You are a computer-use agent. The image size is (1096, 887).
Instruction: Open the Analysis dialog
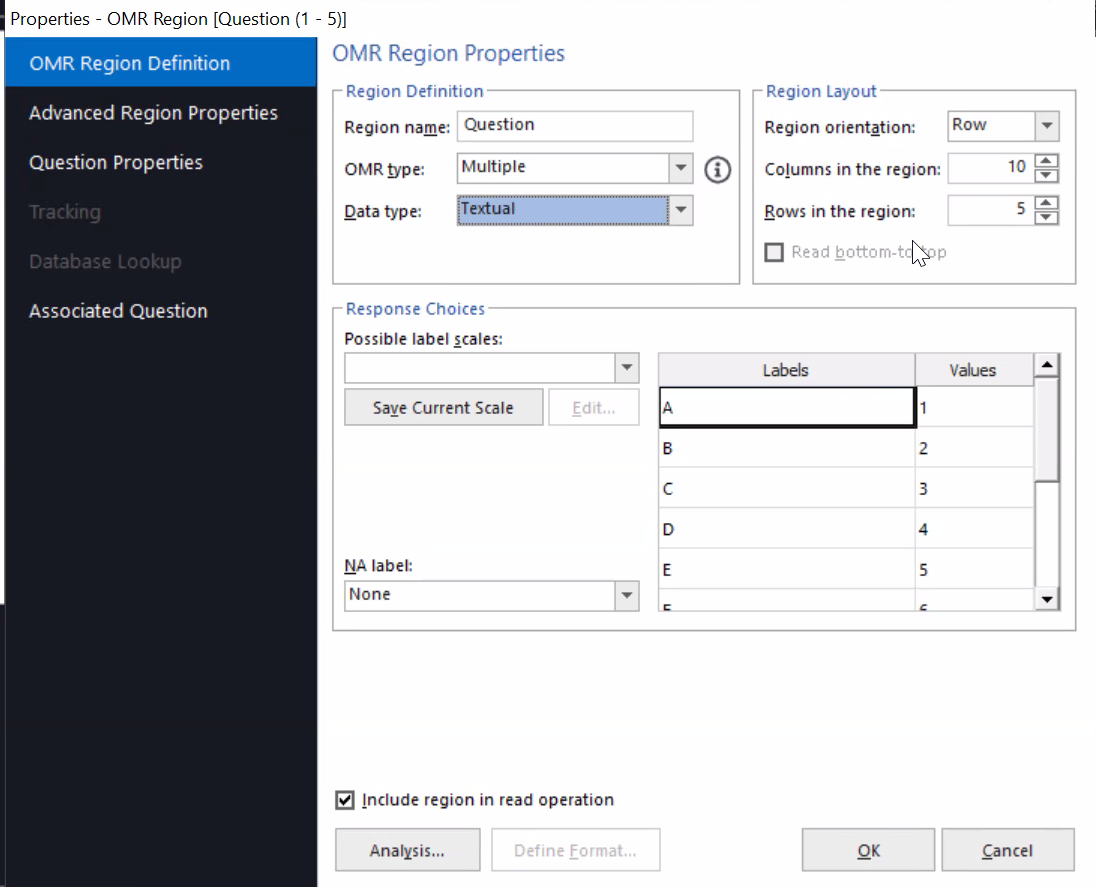407,849
